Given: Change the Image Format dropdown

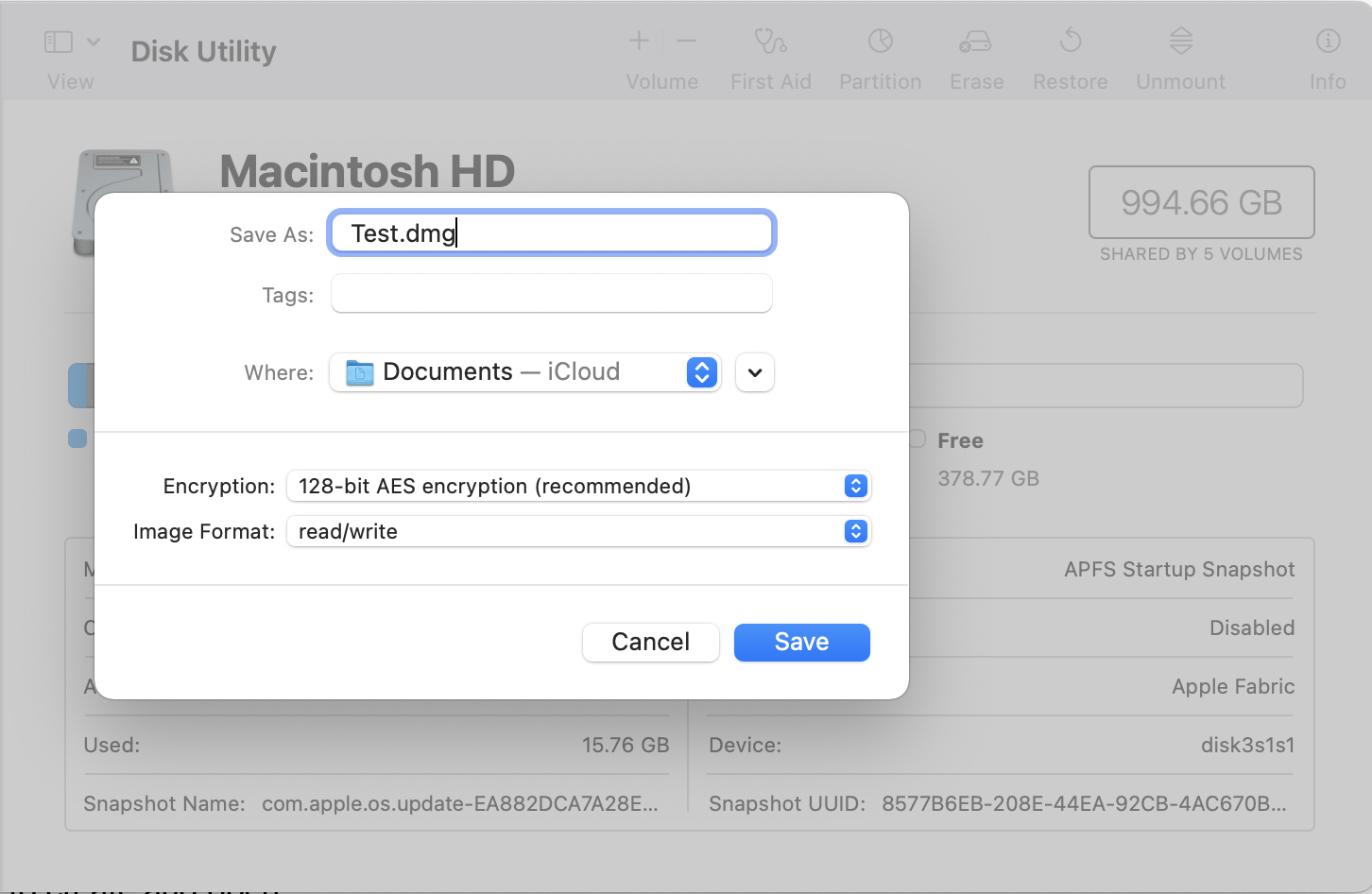Looking at the screenshot, I should click(578, 531).
